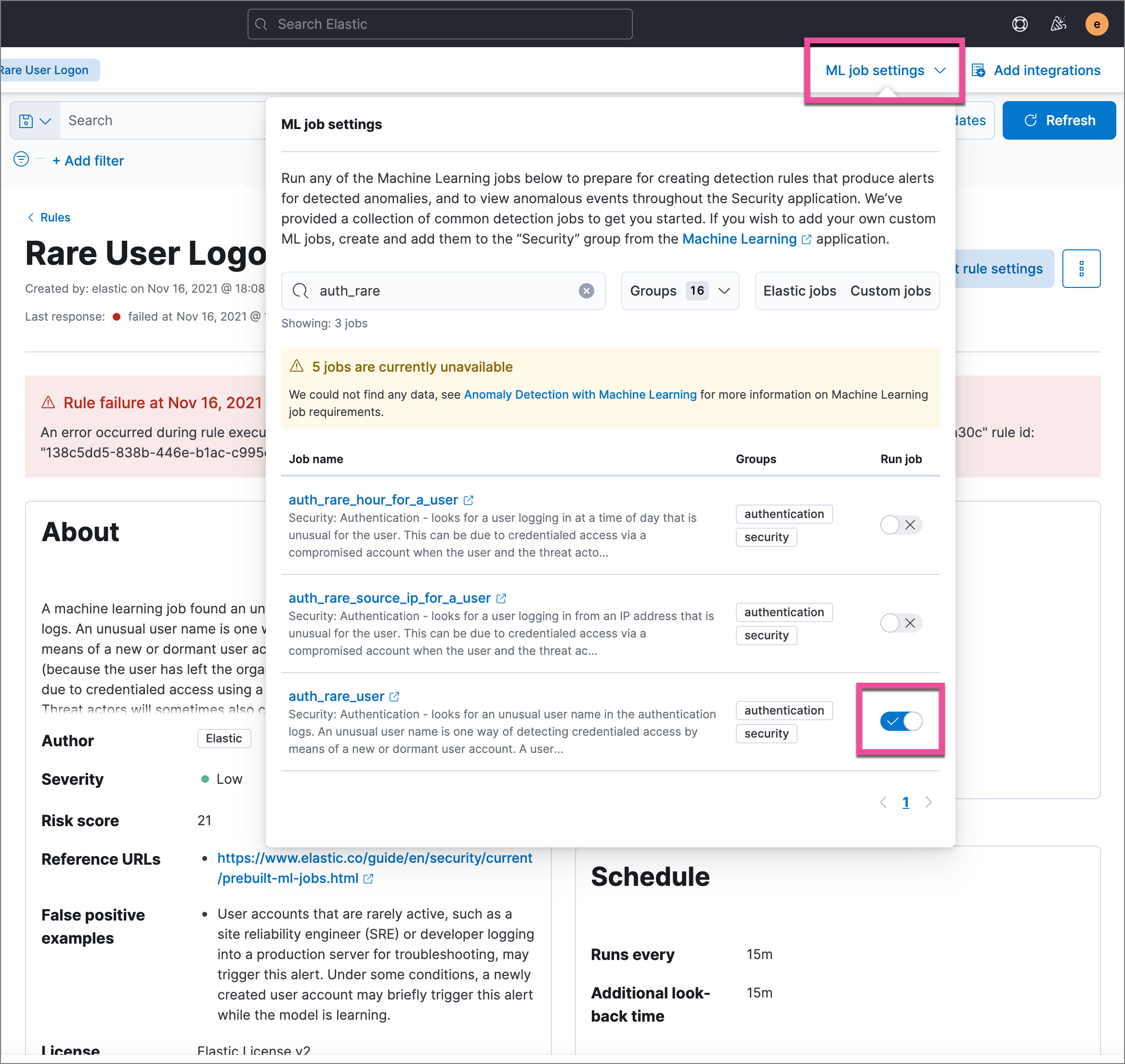Click the Search Elastic input field

[x=440, y=24]
